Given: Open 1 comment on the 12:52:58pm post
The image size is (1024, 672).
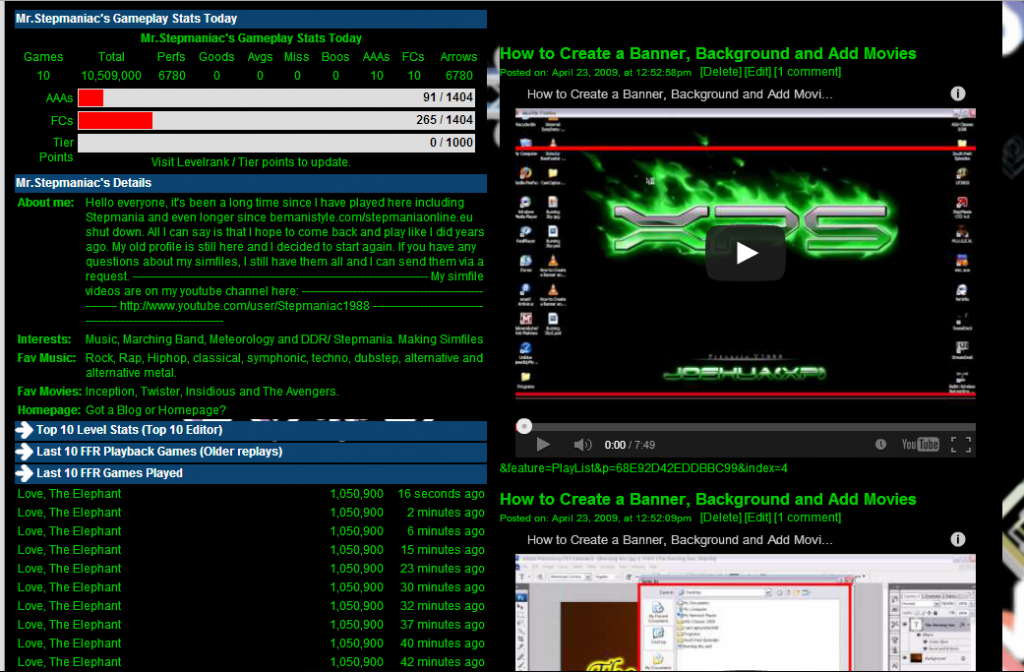Looking at the screenshot, I should (x=807, y=72).
